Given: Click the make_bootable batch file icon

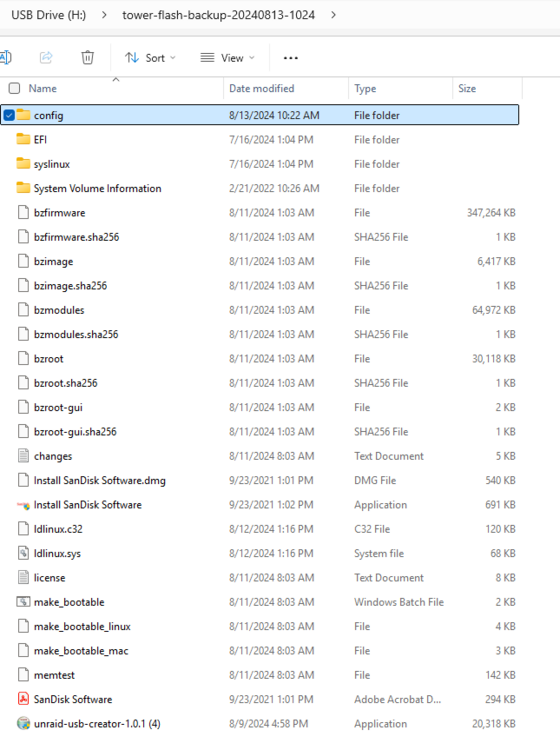Looking at the screenshot, I should coord(23,602).
